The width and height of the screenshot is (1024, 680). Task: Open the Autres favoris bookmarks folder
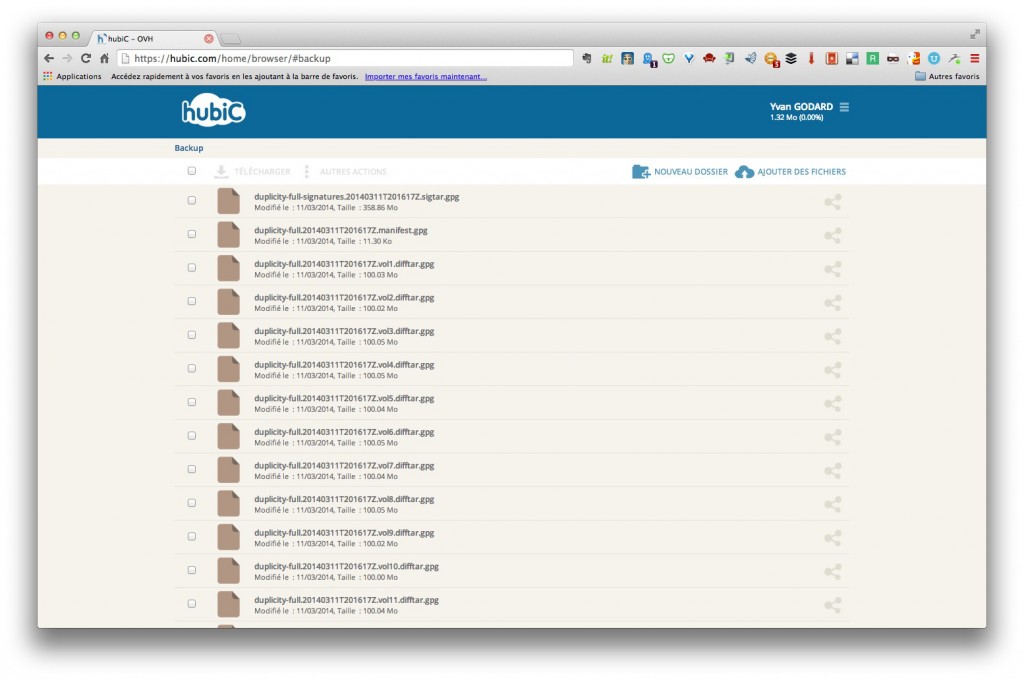tap(947, 76)
